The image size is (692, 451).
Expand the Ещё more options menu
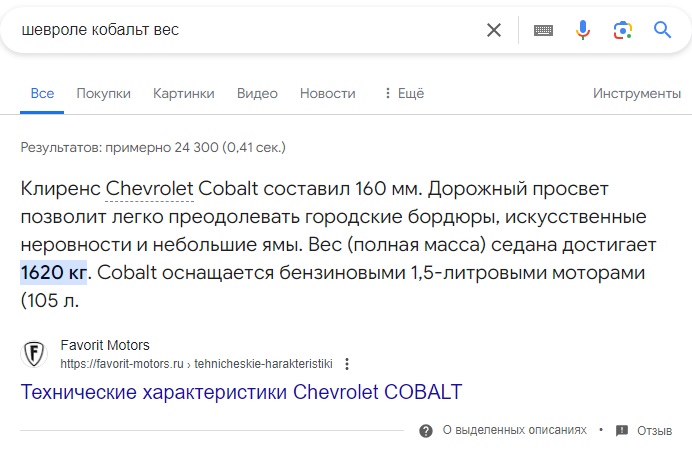(x=404, y=94)
